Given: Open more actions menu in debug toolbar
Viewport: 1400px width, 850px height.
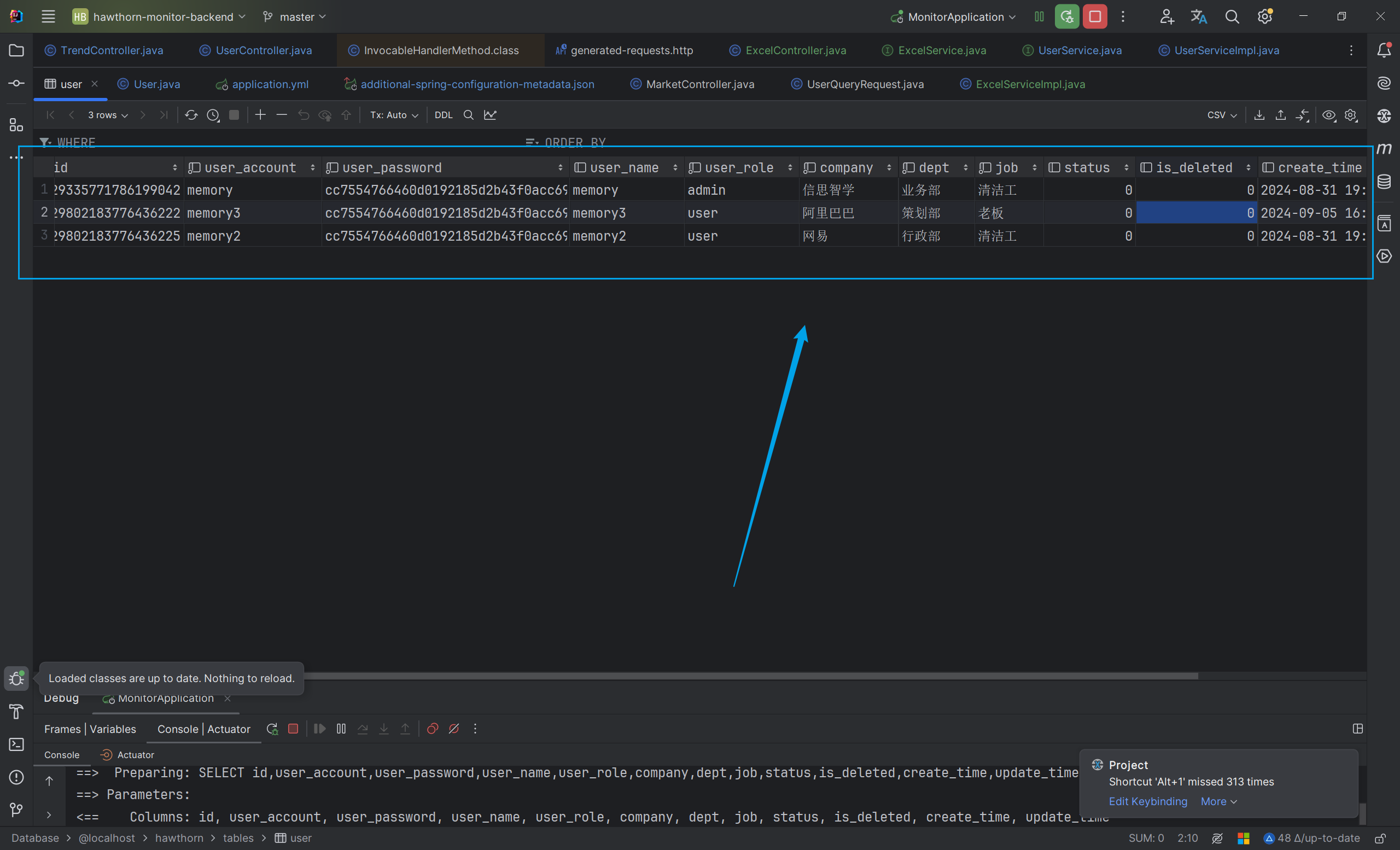Looking at the screenshot, I should (475, 729).
